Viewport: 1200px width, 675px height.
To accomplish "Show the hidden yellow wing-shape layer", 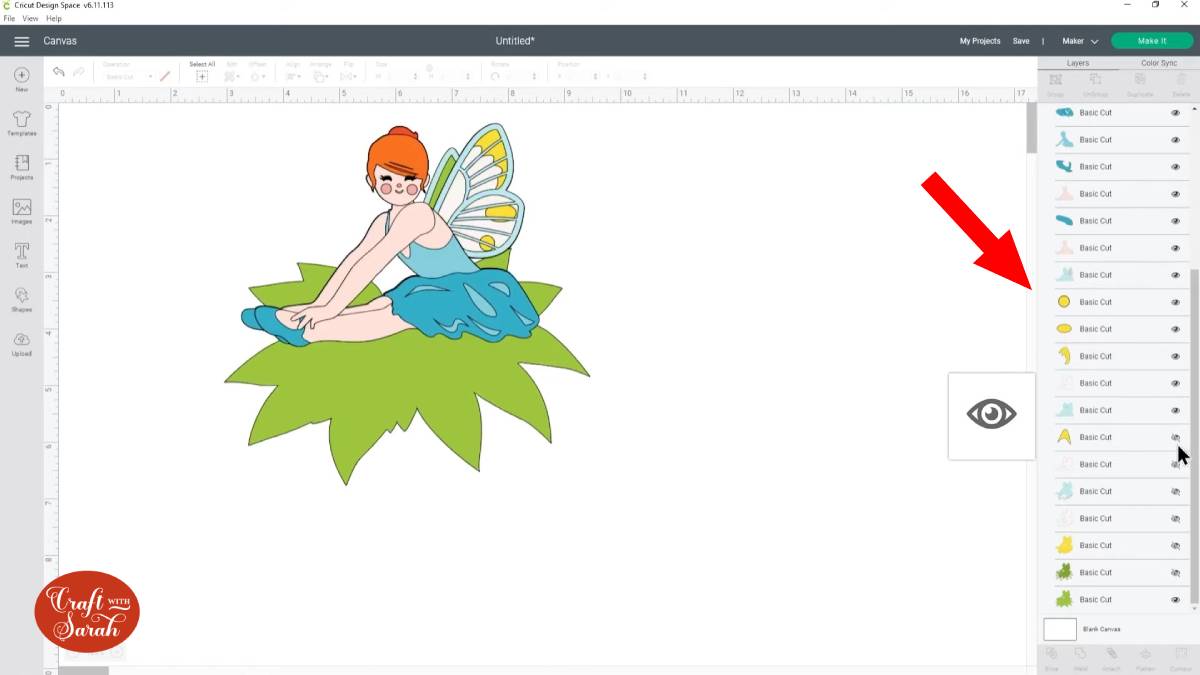I will (x=1175, y=437).
